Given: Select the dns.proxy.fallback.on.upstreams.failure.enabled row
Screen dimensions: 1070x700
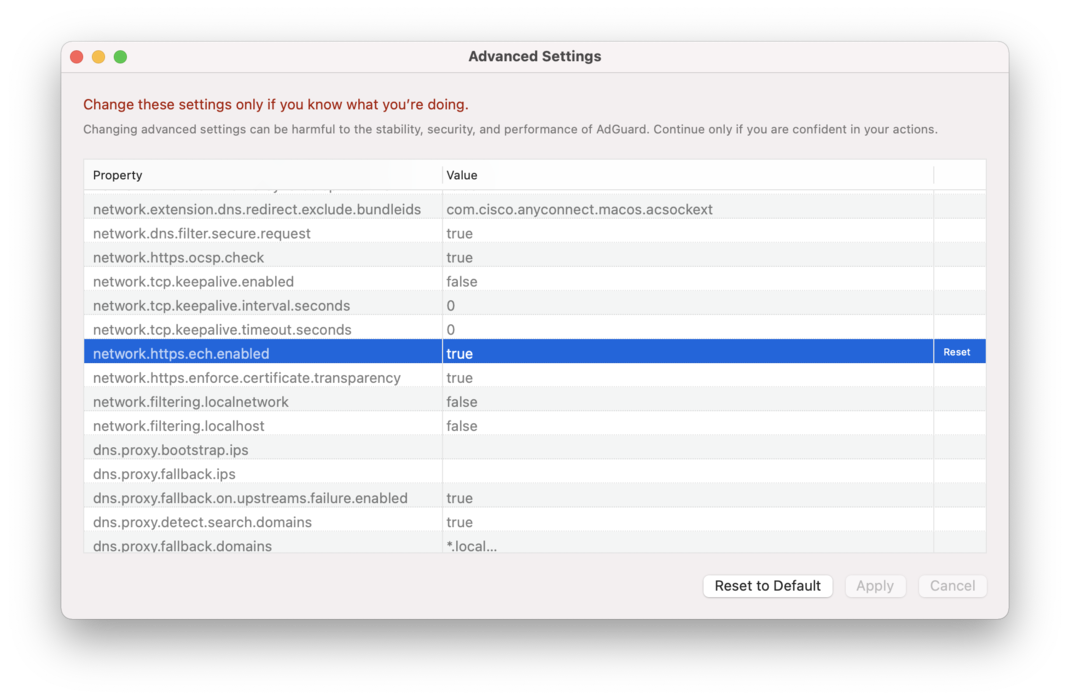Looking at the screenshot, I should click(250, 498).
